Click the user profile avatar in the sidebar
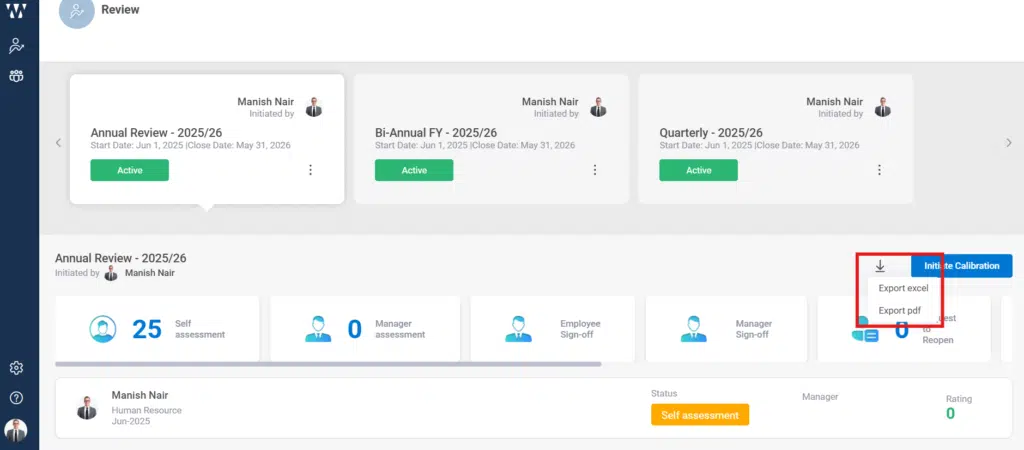This screenshot has width=1024, height=450. click(x=16, y=430)
